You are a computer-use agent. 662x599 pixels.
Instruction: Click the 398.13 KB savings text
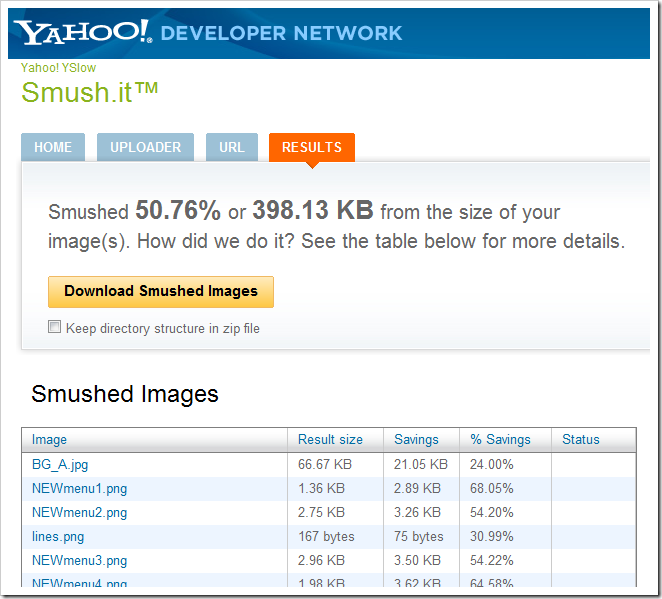coord(313,210)
